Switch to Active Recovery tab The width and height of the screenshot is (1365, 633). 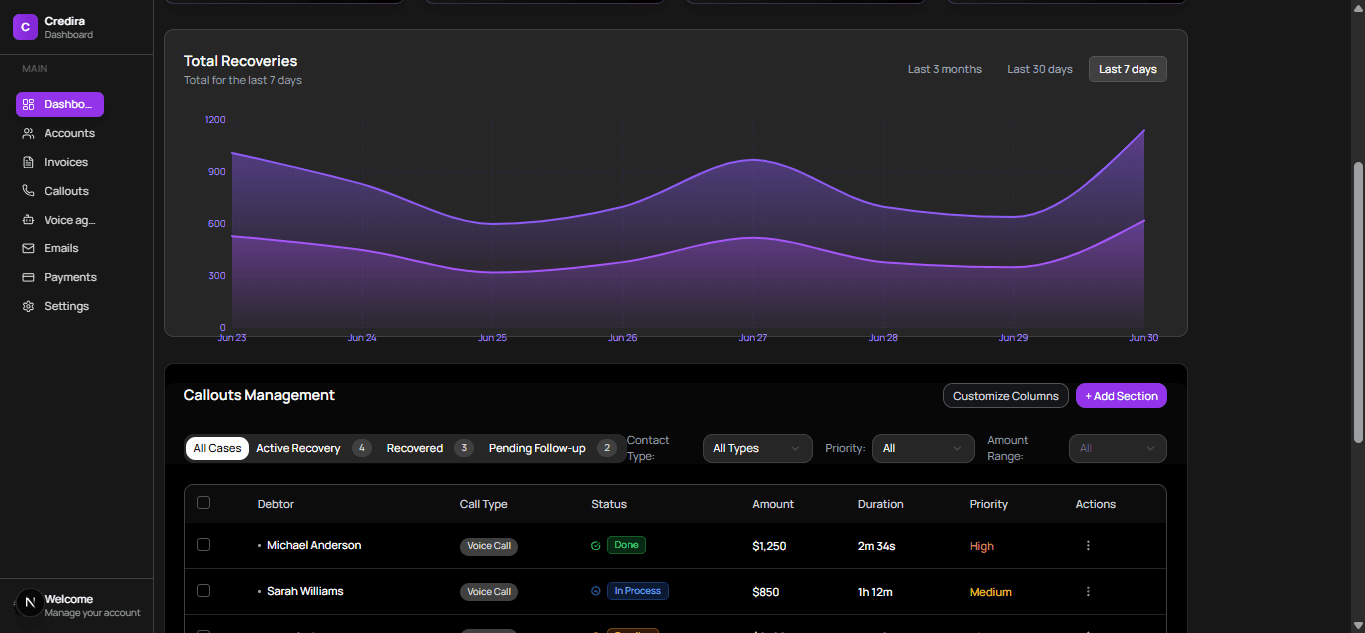(x=313, y=448)
